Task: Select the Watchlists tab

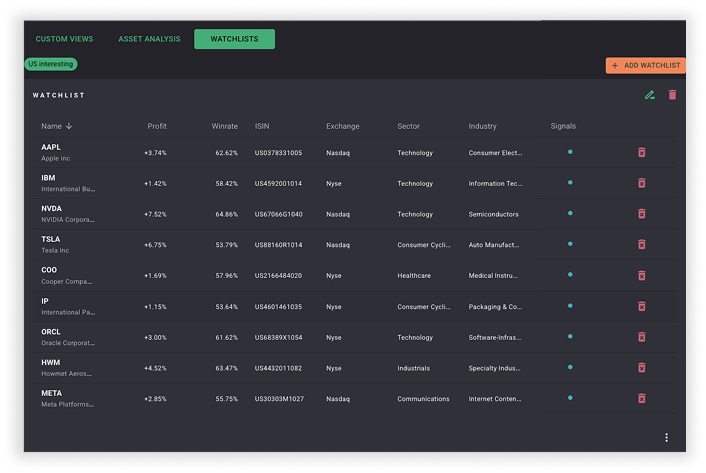Action: (234, 39)
